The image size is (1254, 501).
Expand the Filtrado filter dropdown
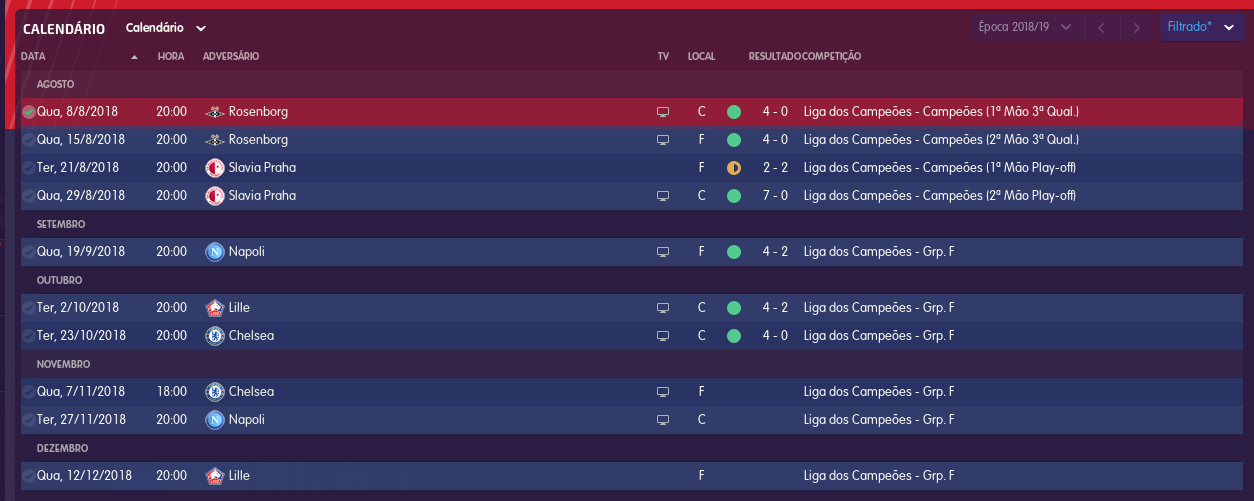tap(1201, 27)
